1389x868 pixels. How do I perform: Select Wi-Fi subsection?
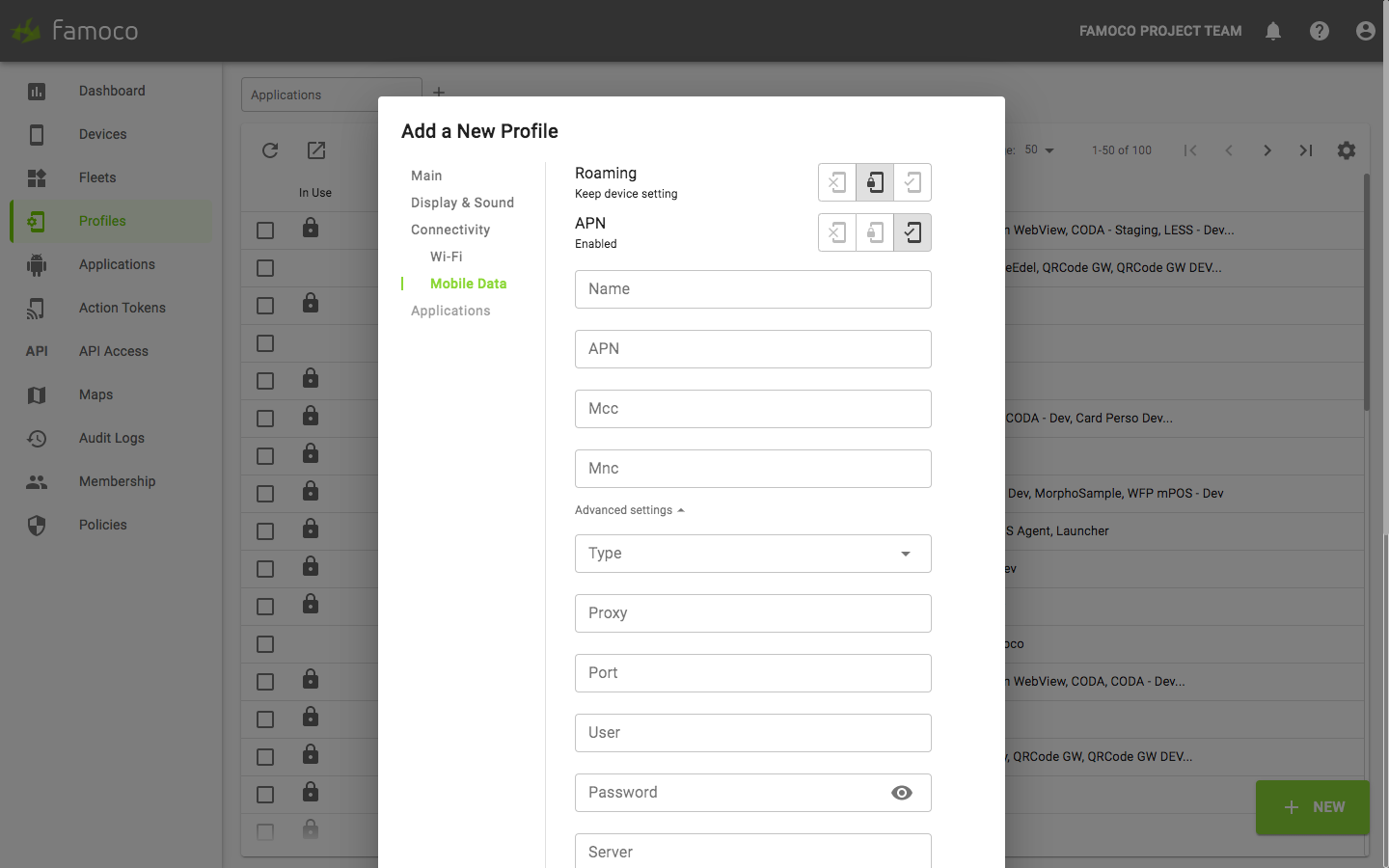point(447,257)
